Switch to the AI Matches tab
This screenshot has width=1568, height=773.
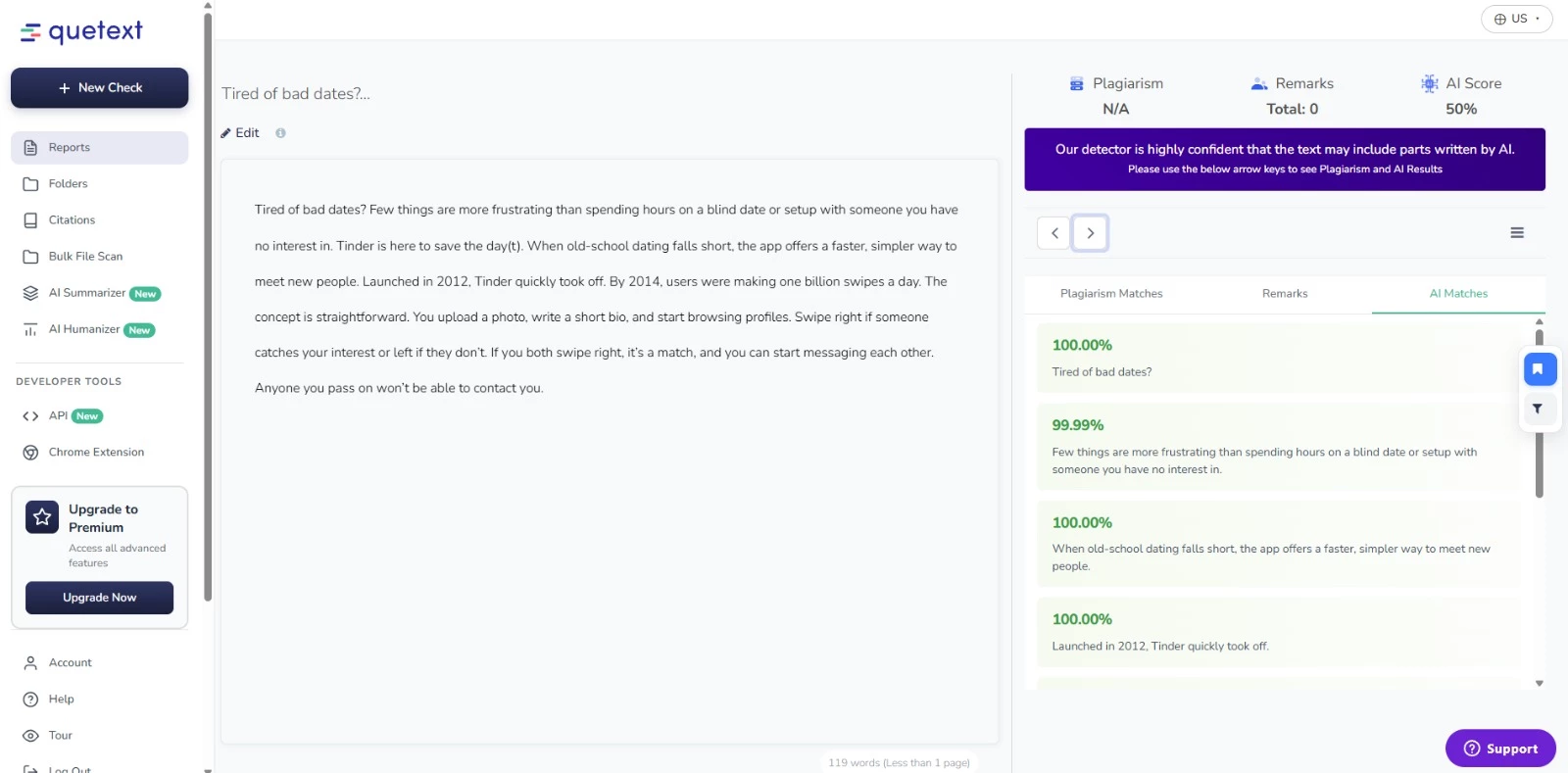pos(1458,294)
